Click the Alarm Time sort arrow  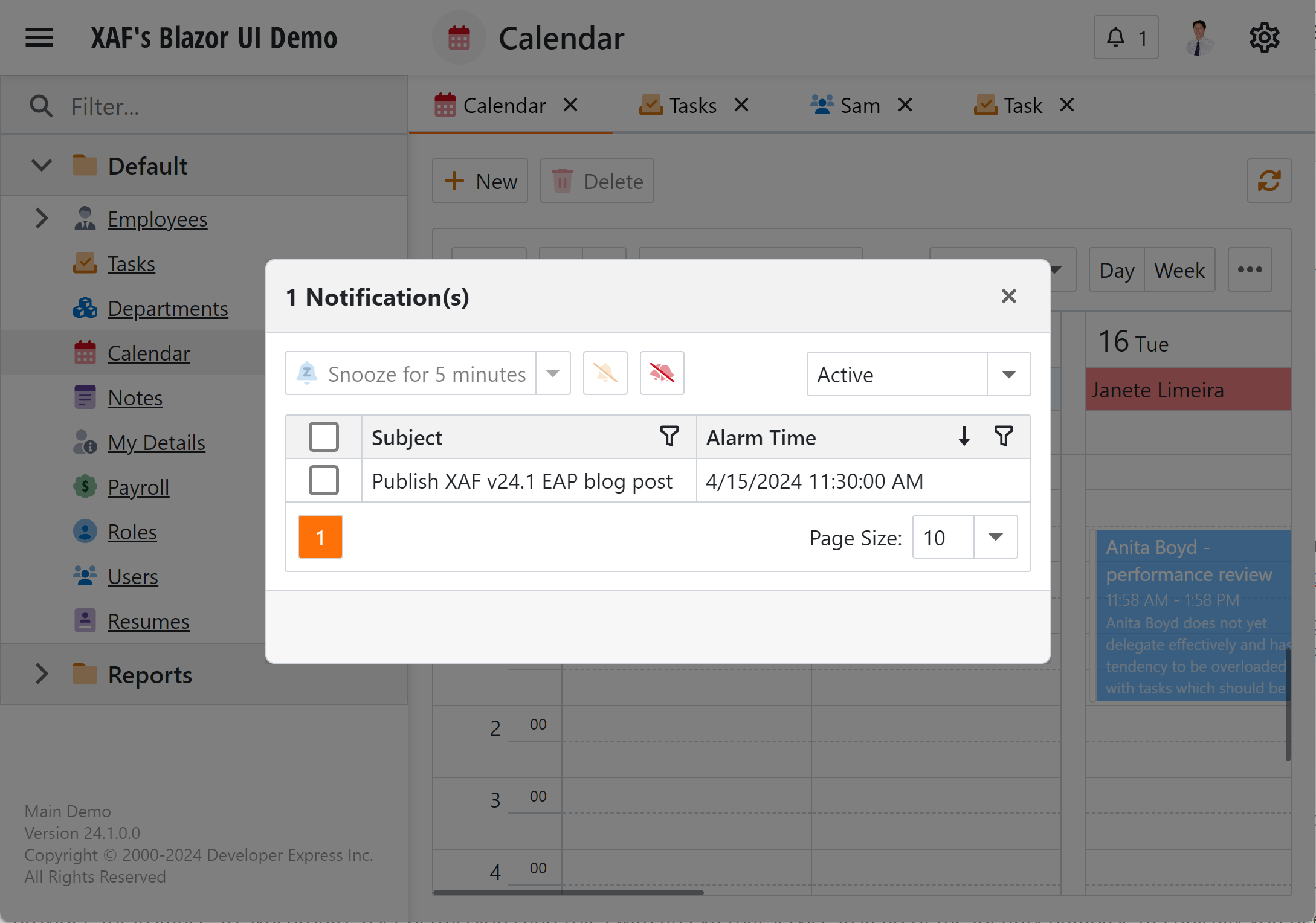coord(964,436)
